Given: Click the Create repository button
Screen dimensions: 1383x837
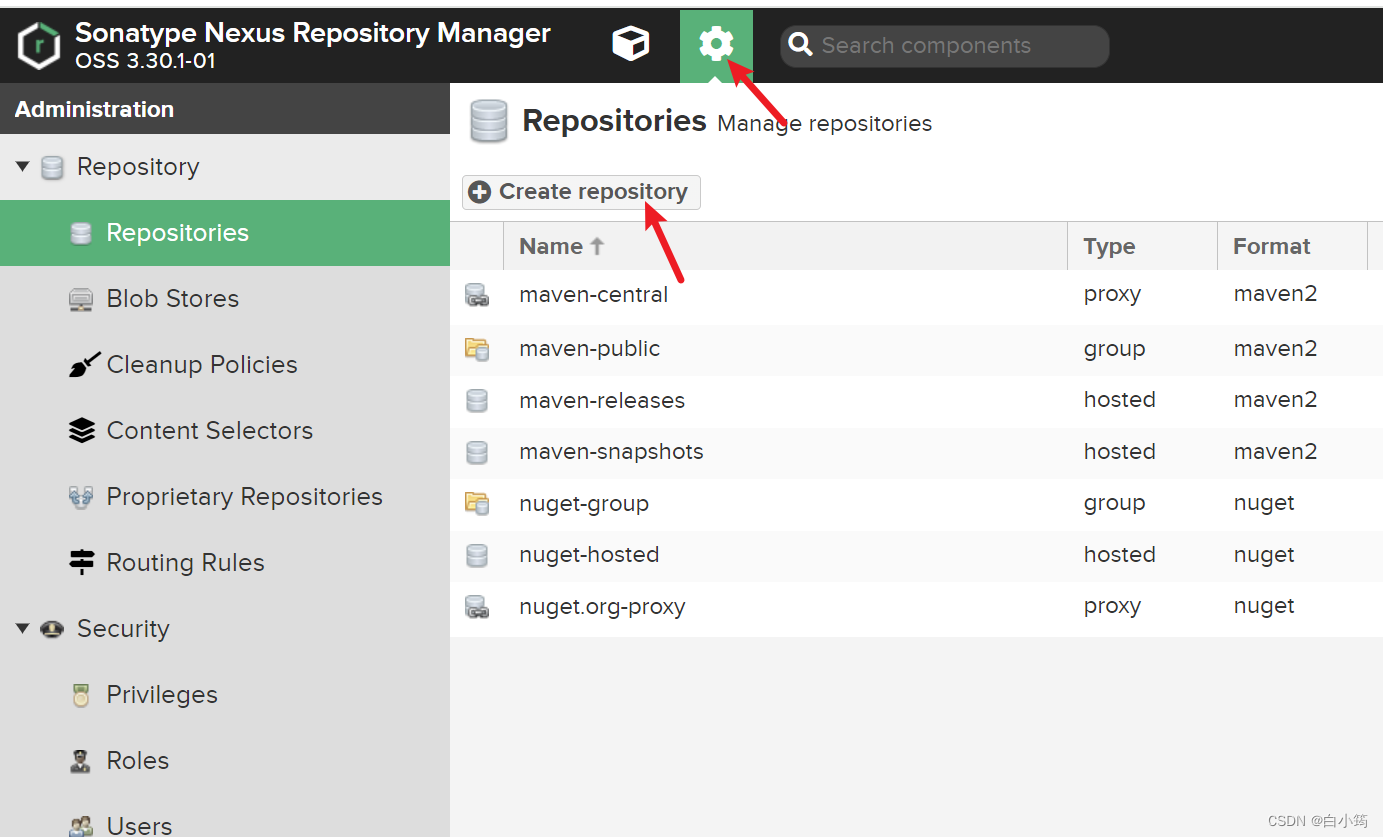Looking at the screenshot, I should (x=581, y=192).
